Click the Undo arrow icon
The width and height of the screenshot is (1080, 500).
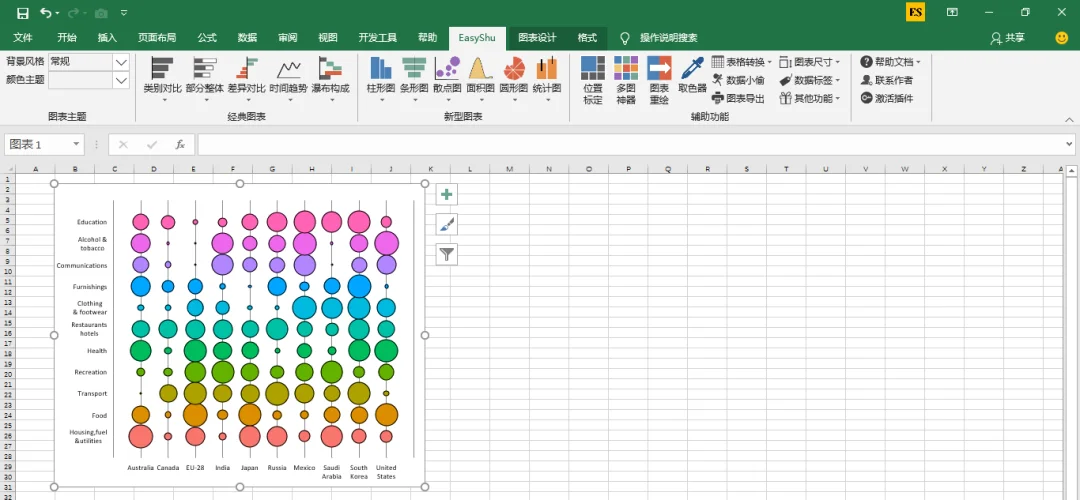click(x=46, y=13)
